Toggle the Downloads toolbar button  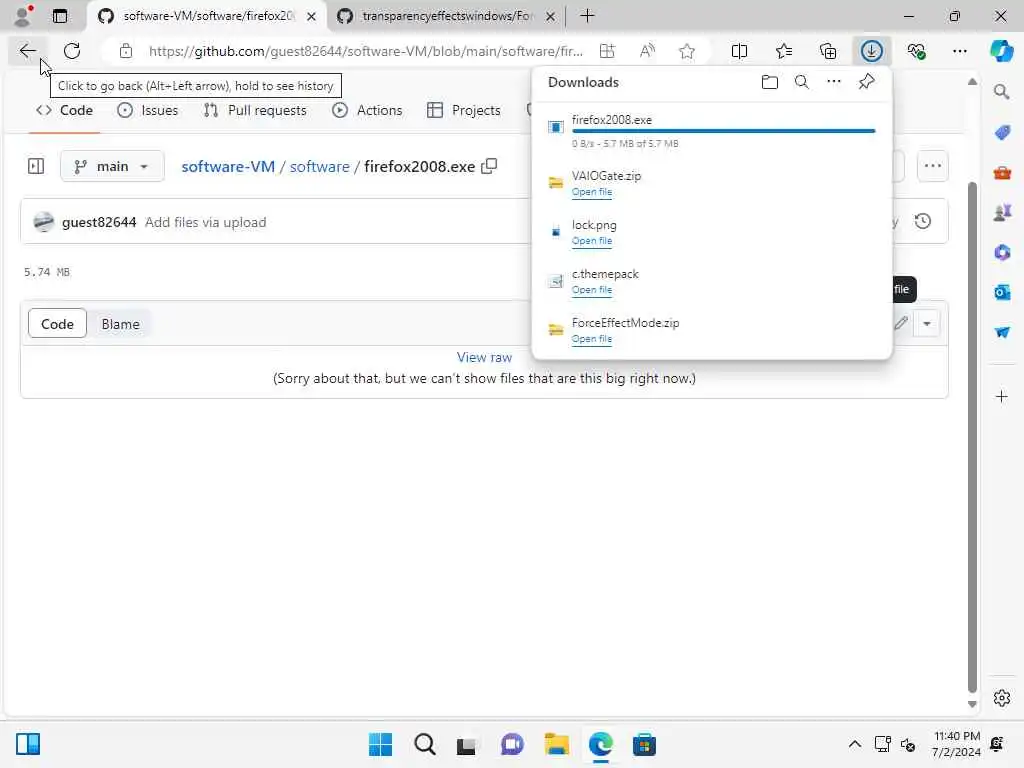[x=872, y=51]
